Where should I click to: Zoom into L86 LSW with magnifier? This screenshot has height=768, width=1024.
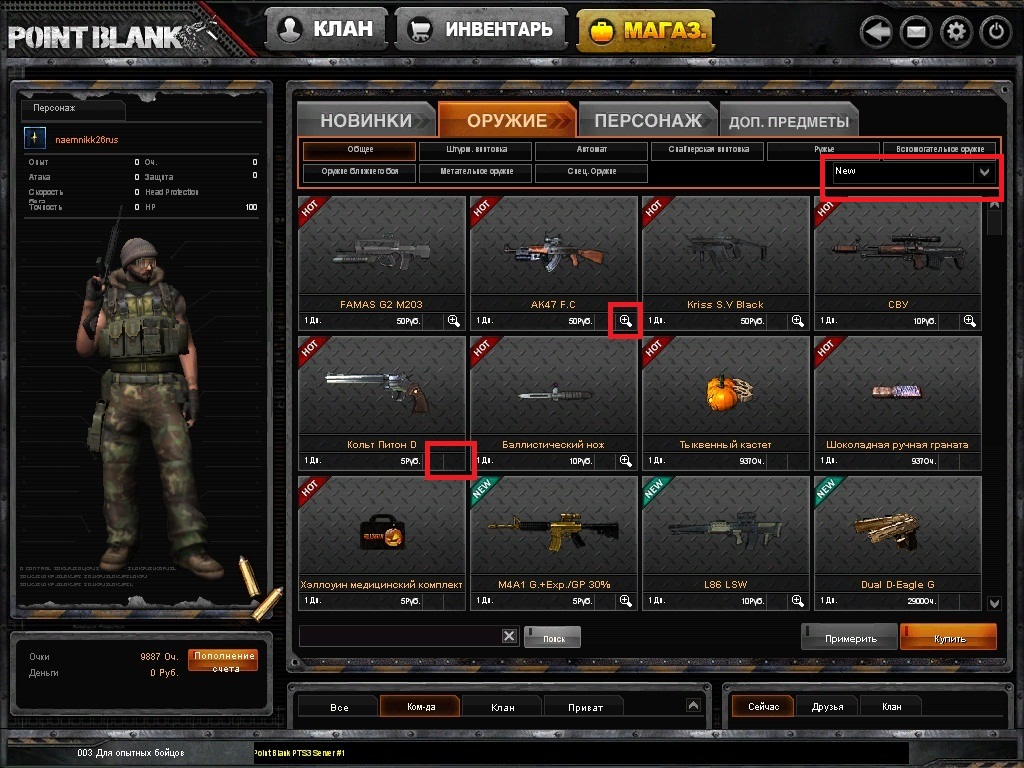point(797,601)
